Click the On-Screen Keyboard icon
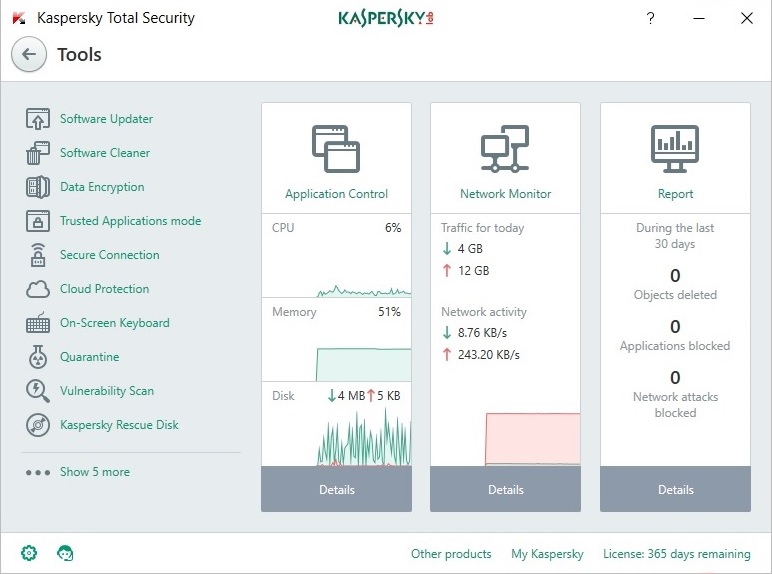The height and width of the screenshot is (574, 772). (x=38, y=323)
